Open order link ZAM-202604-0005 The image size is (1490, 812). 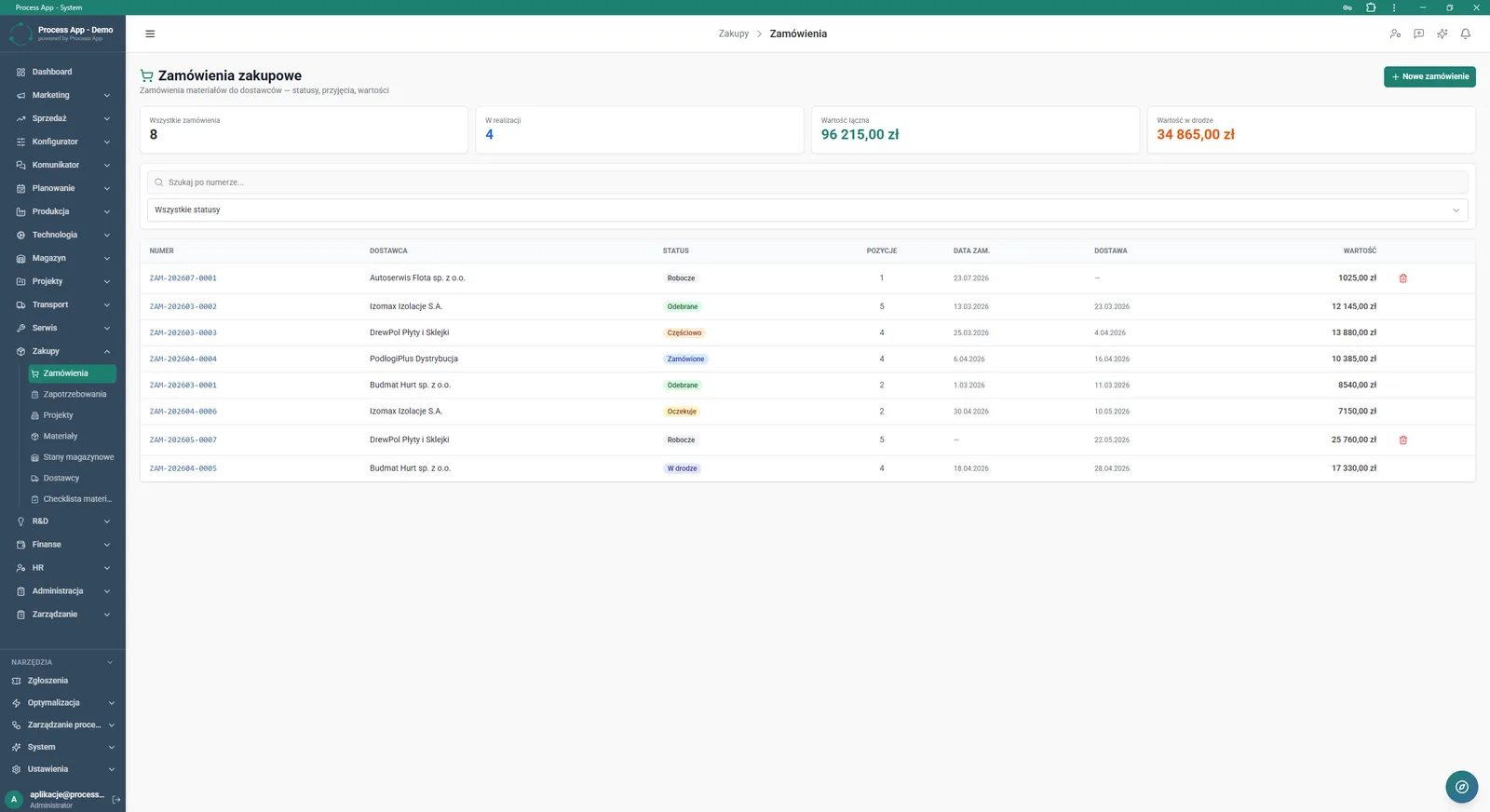183,468
